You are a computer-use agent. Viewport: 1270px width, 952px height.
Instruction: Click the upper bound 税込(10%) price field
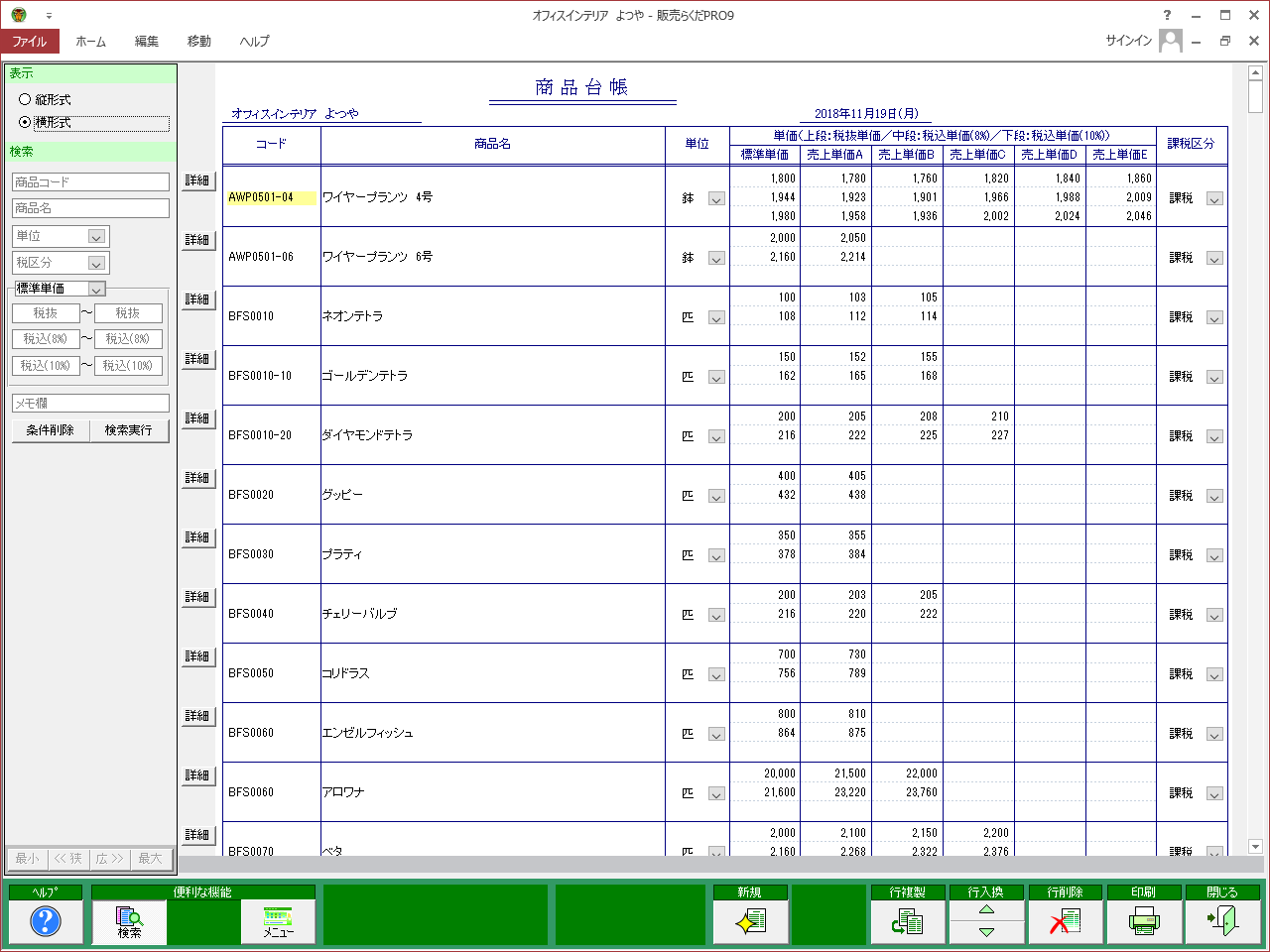[128, 366]
